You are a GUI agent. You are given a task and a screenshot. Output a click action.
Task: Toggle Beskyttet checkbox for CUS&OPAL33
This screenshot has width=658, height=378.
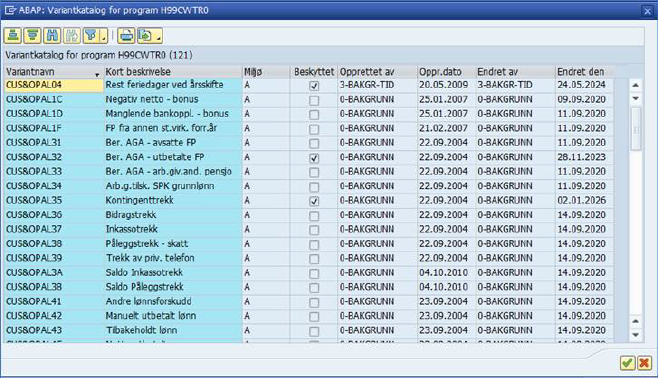(314, 172)
